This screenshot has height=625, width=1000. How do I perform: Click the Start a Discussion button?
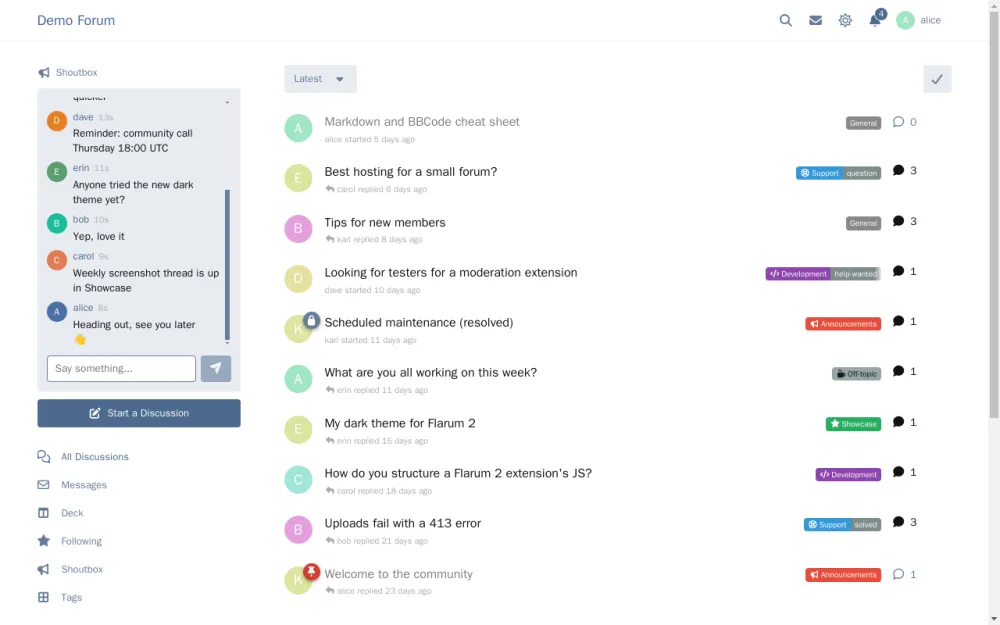139,413
